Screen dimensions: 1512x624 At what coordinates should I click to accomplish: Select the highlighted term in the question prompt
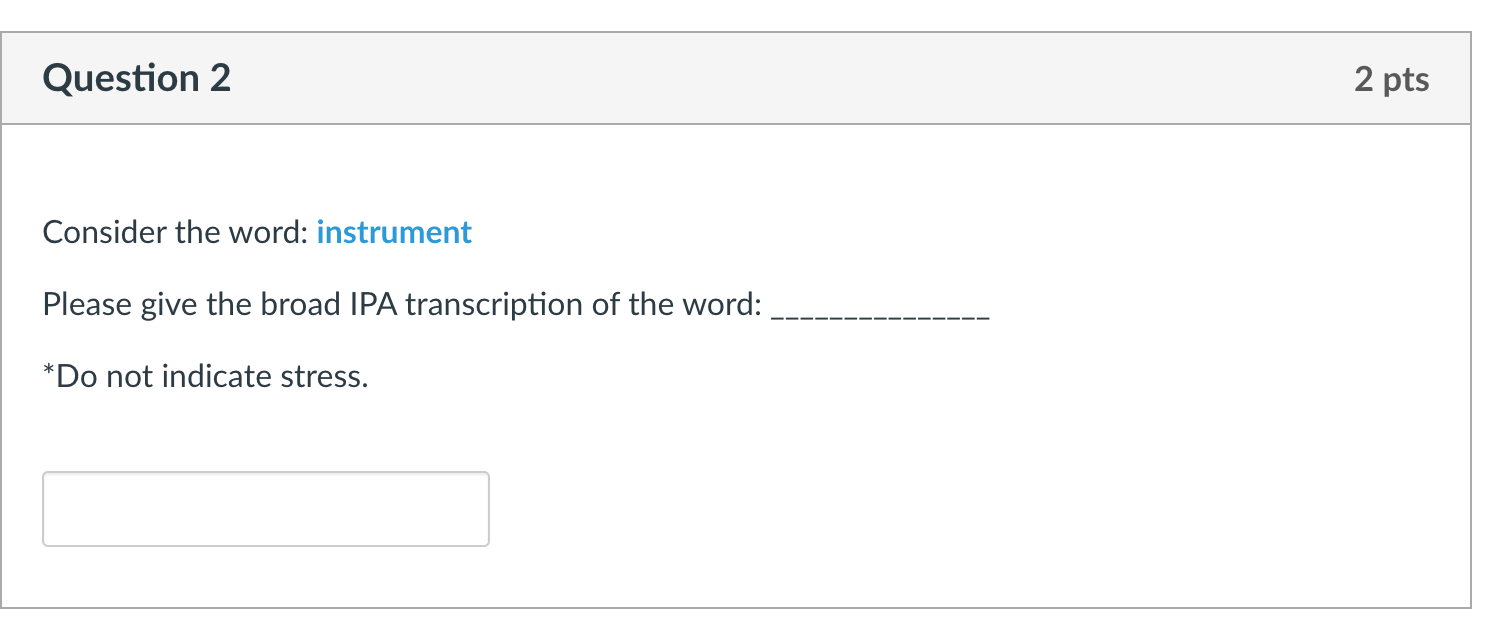394,232
